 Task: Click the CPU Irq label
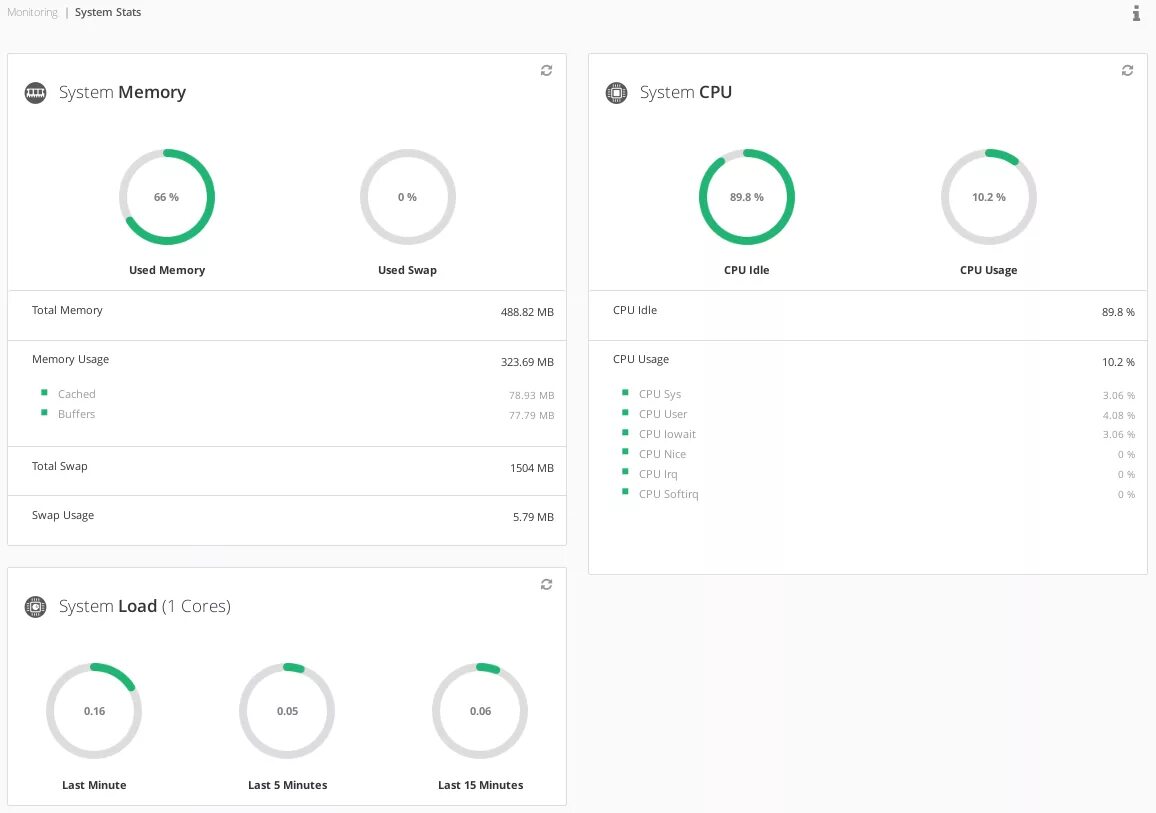(658, 473)
